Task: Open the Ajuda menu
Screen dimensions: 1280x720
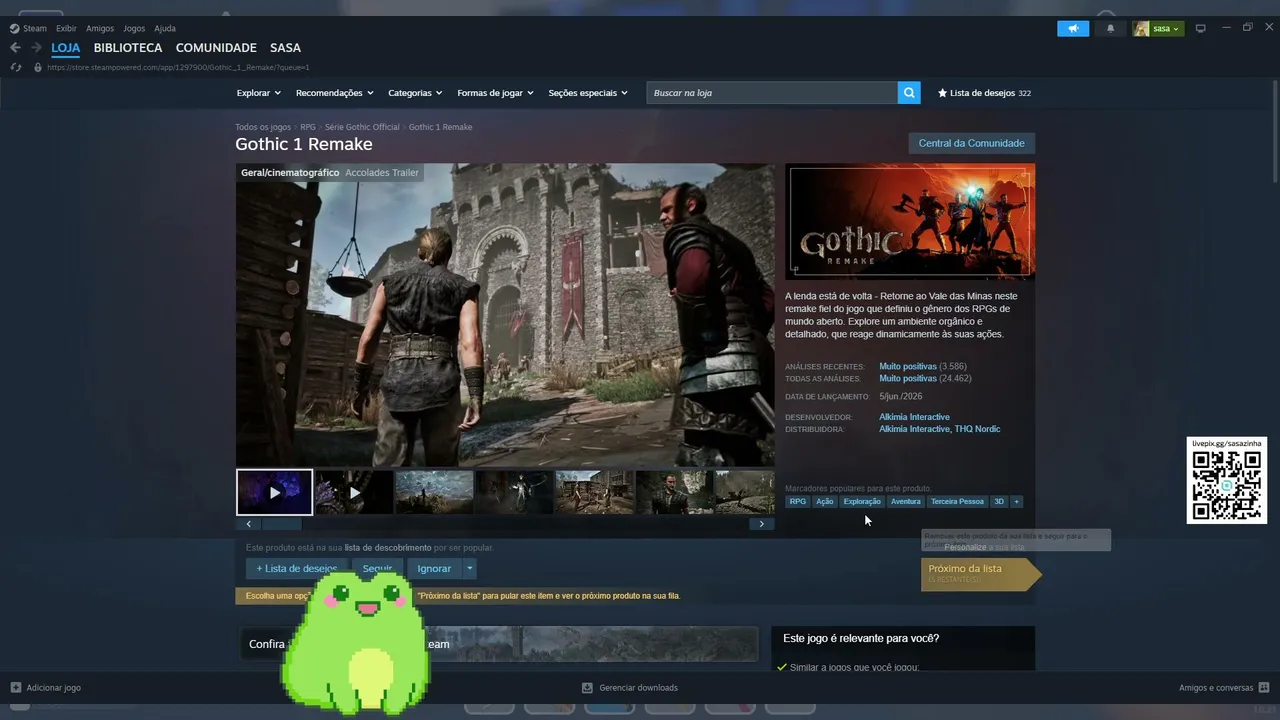Action: [165, 28]
